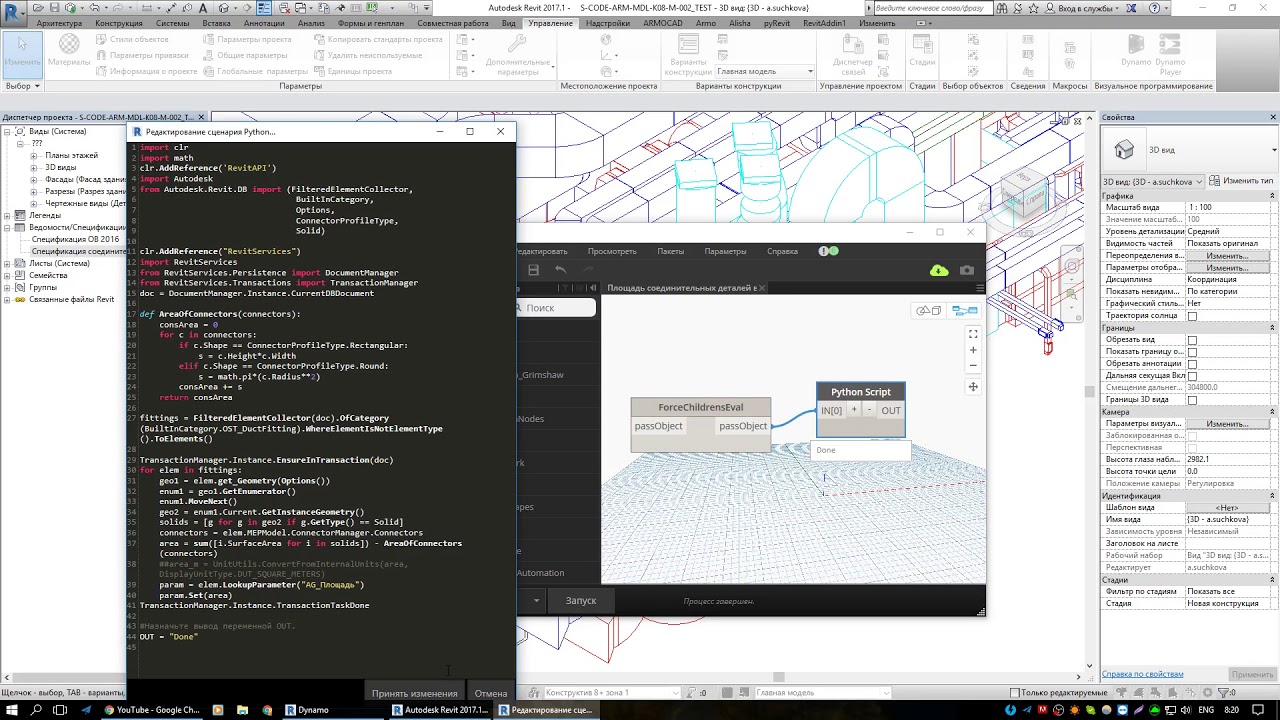Viewport: 1280px width, 720px height.
Task: Toggle Перспективная checkbox
Action: (1192, 448)
